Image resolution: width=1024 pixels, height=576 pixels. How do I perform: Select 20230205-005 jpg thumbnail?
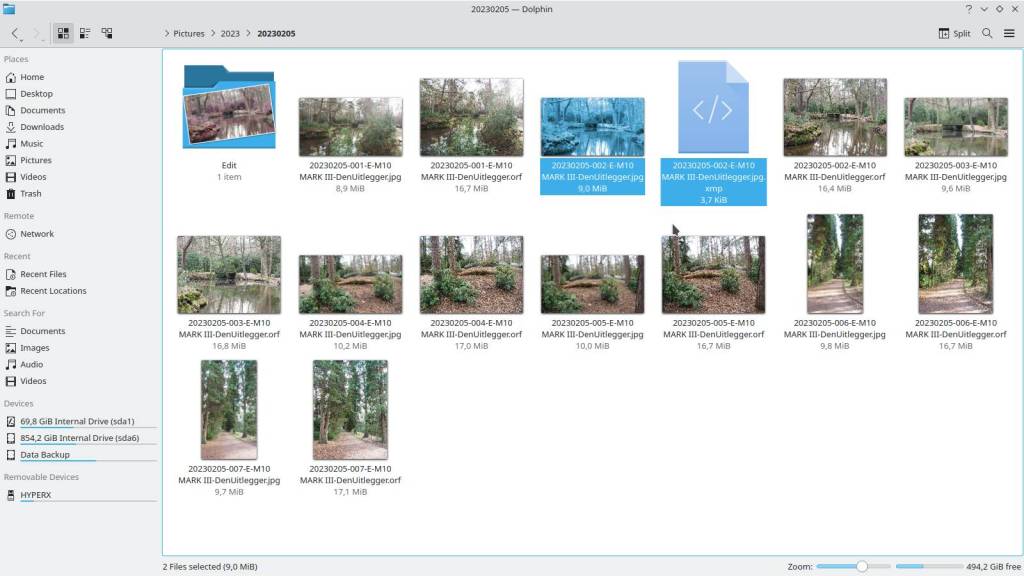click(592, 284)
